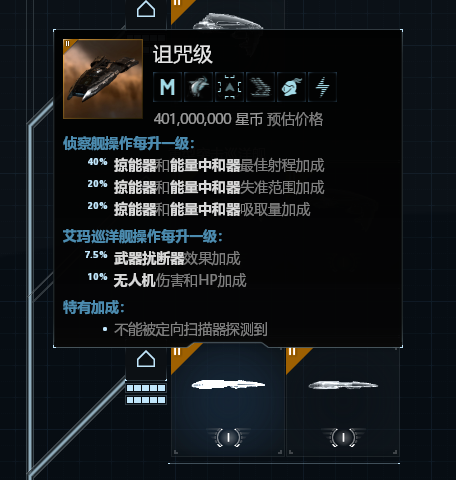Click the lower skill level progress bar
The image size is (456, 480).
pyautogui.click(x=146, y=400)
